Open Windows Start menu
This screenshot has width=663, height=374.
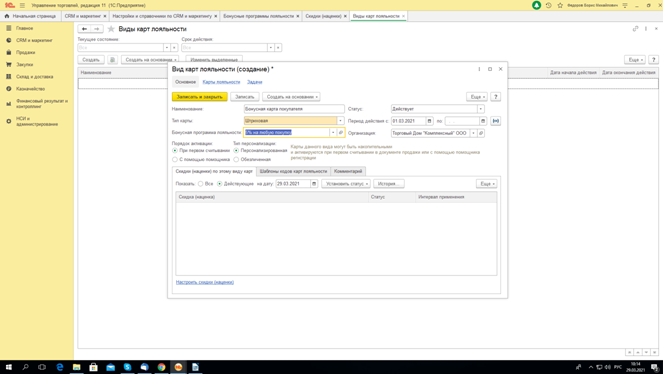pos(8,367)
